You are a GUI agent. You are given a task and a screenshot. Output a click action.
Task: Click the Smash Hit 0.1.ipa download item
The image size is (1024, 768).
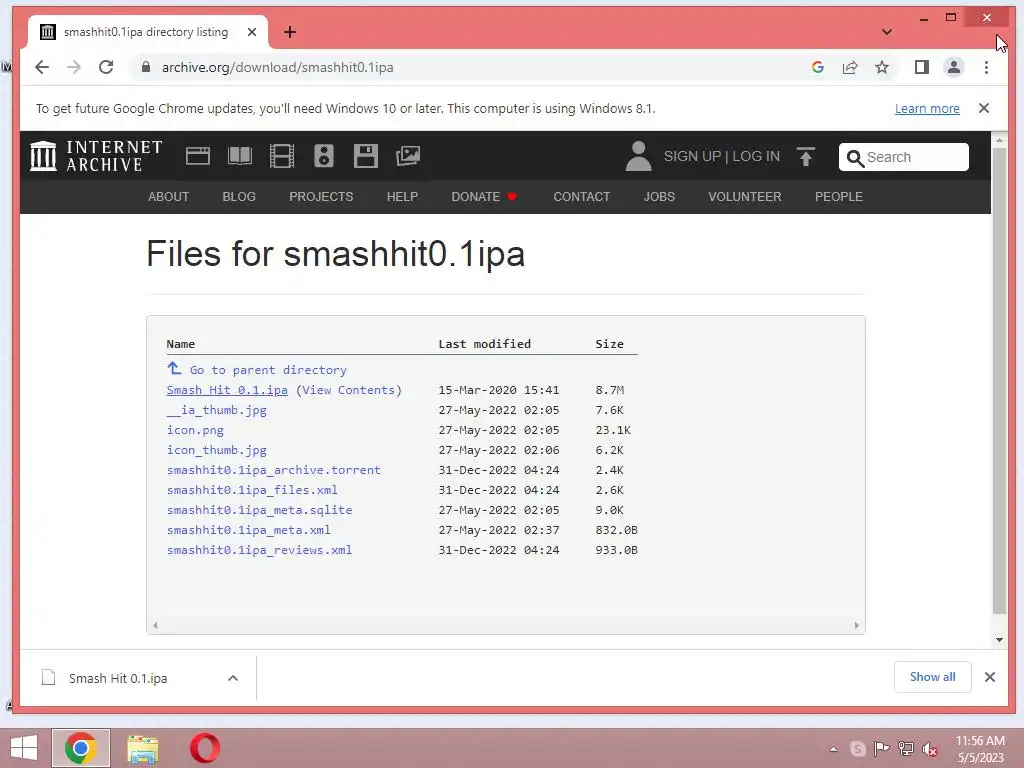coord(118,679)
